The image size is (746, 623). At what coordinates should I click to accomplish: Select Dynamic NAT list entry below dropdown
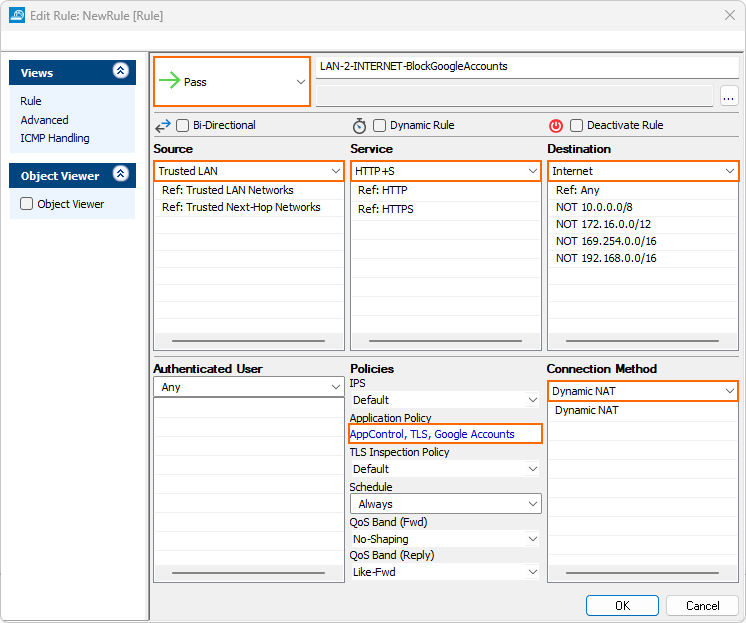(643, 410)
